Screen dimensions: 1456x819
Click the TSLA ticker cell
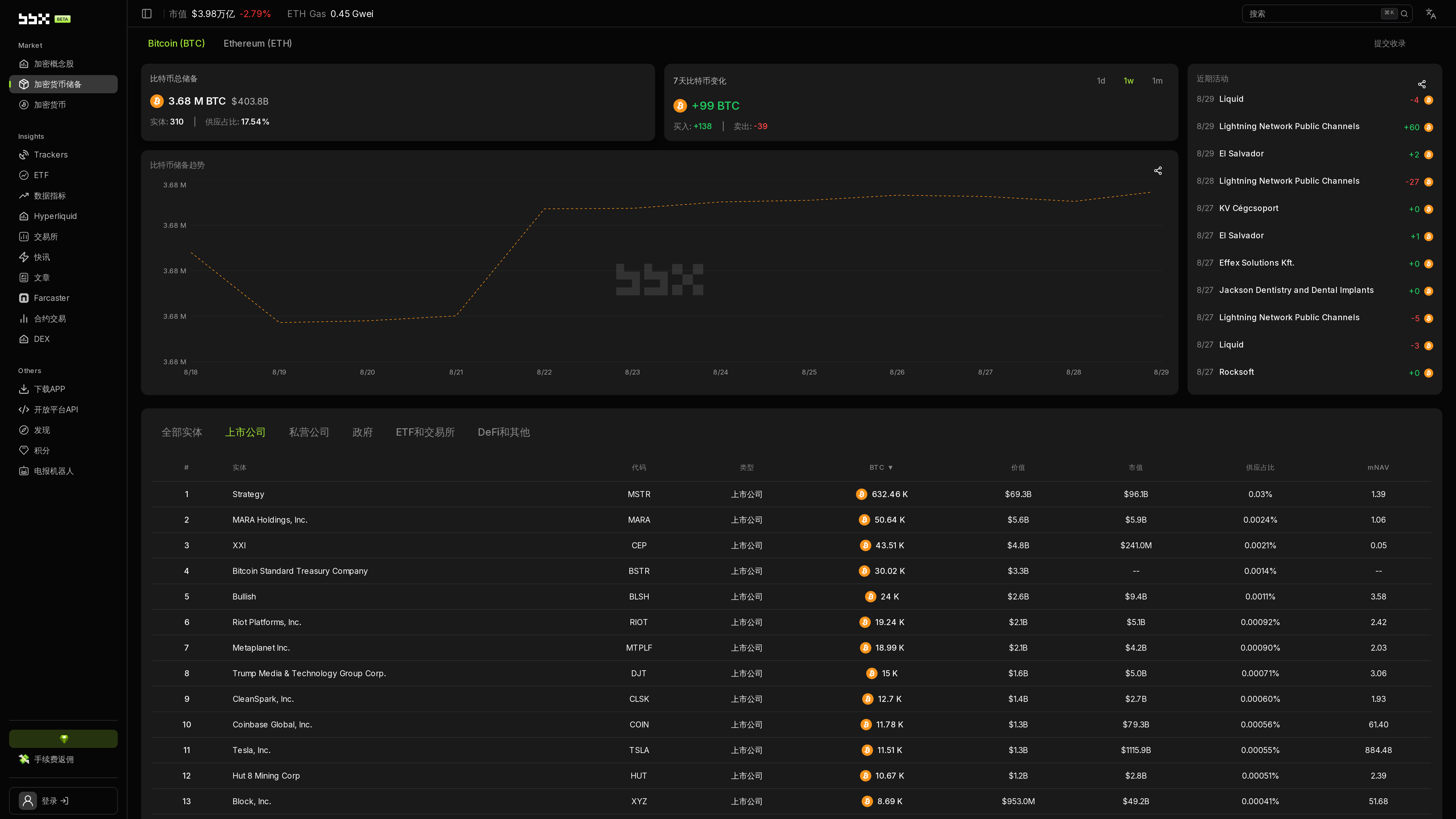tap(639, 750)
